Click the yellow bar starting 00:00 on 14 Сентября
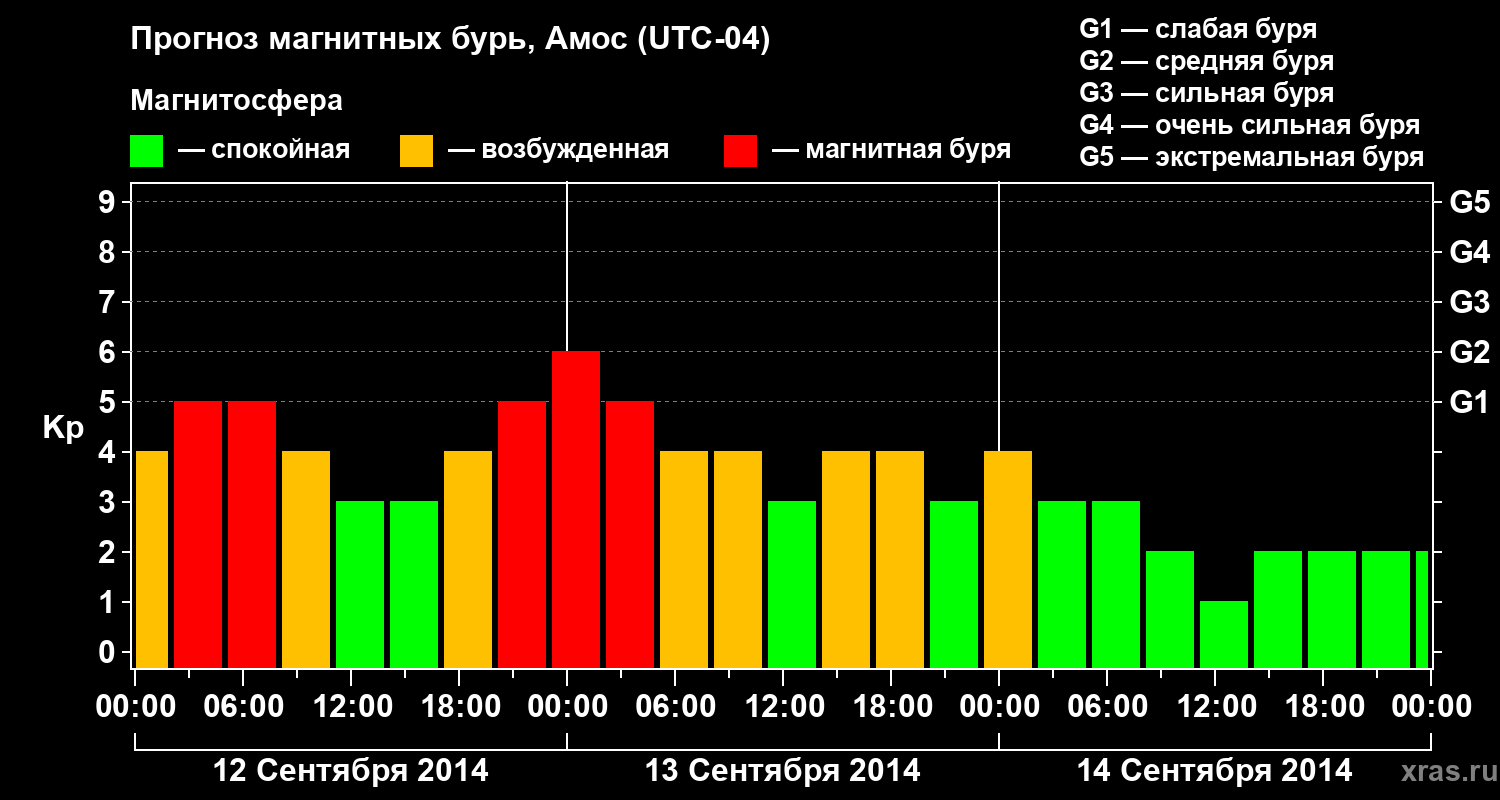Screen dimensions: 1500x800 click(x=1008, y=560)
